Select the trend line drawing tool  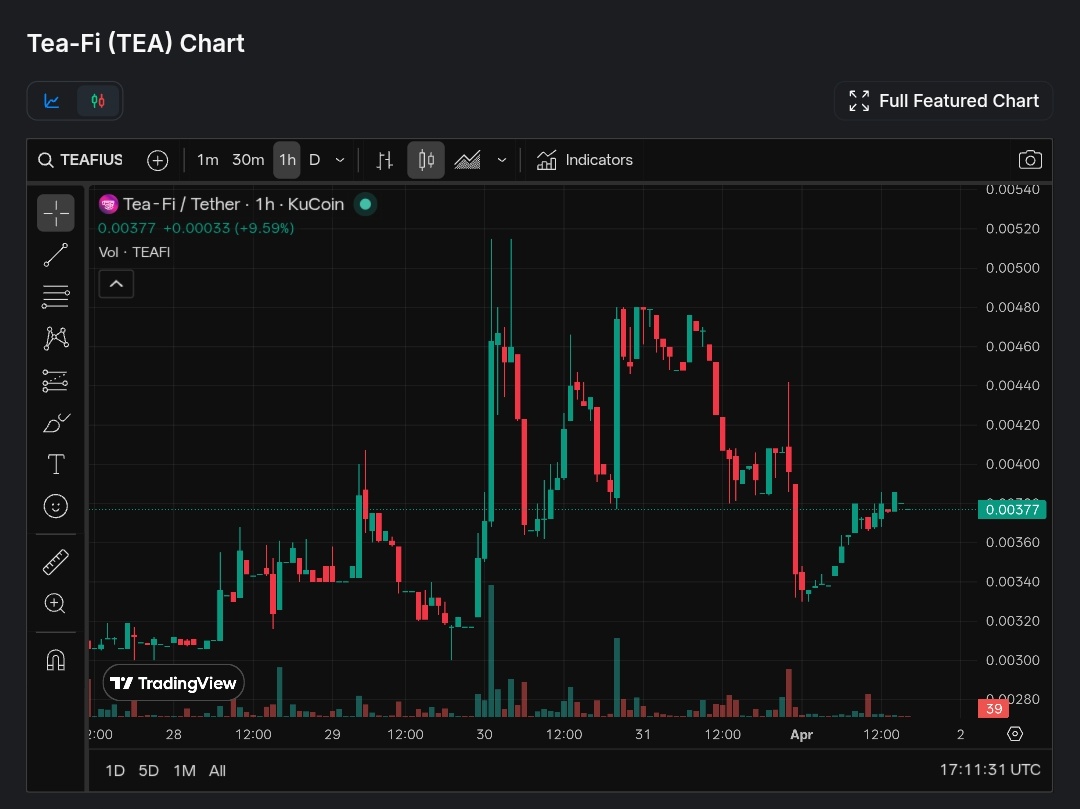pos(56,255)
